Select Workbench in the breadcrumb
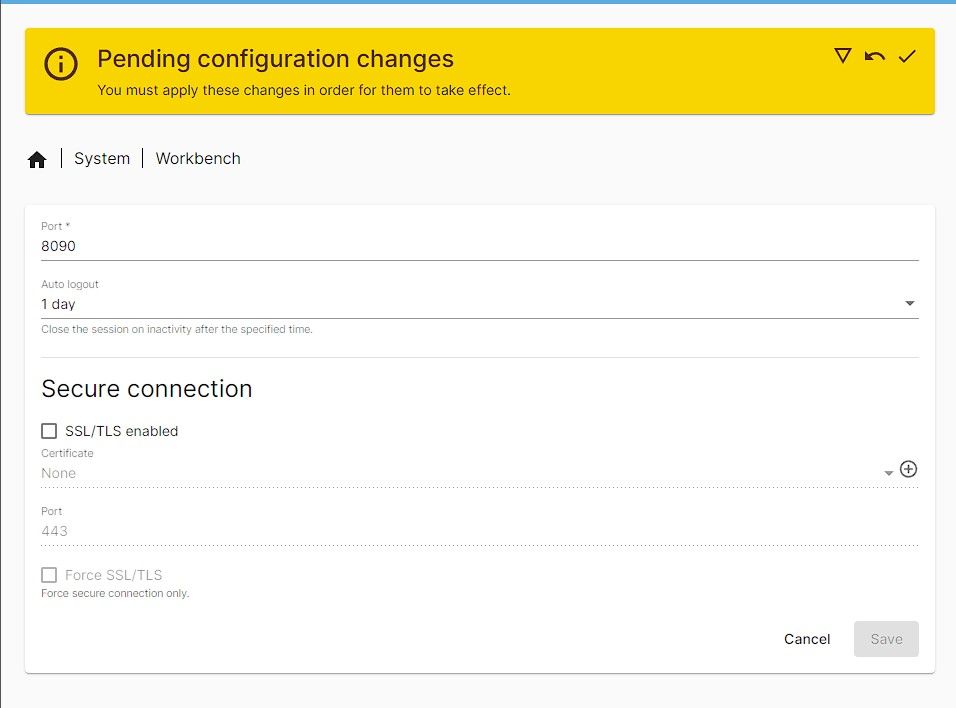956x708 pixels. click(x=198, y=158)
